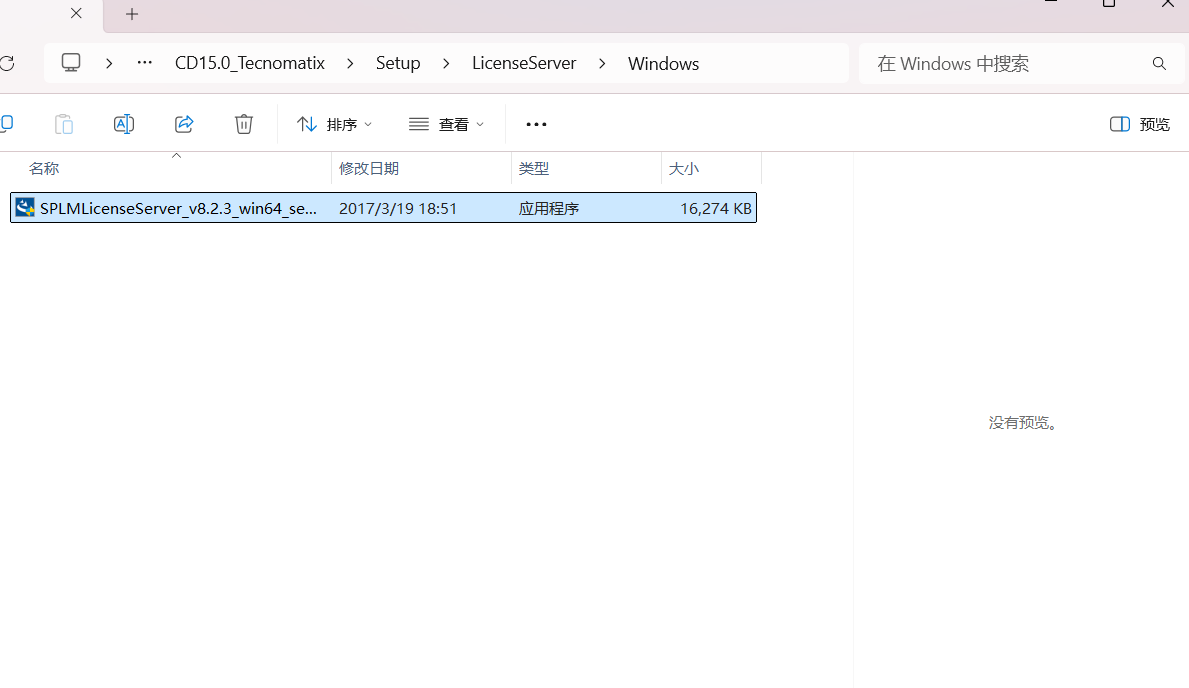This screenshot has height=688, width=1189.
Task: Go to CD15.0_Tecnomatix breadcrumb folder
Action: coord(249,63)
